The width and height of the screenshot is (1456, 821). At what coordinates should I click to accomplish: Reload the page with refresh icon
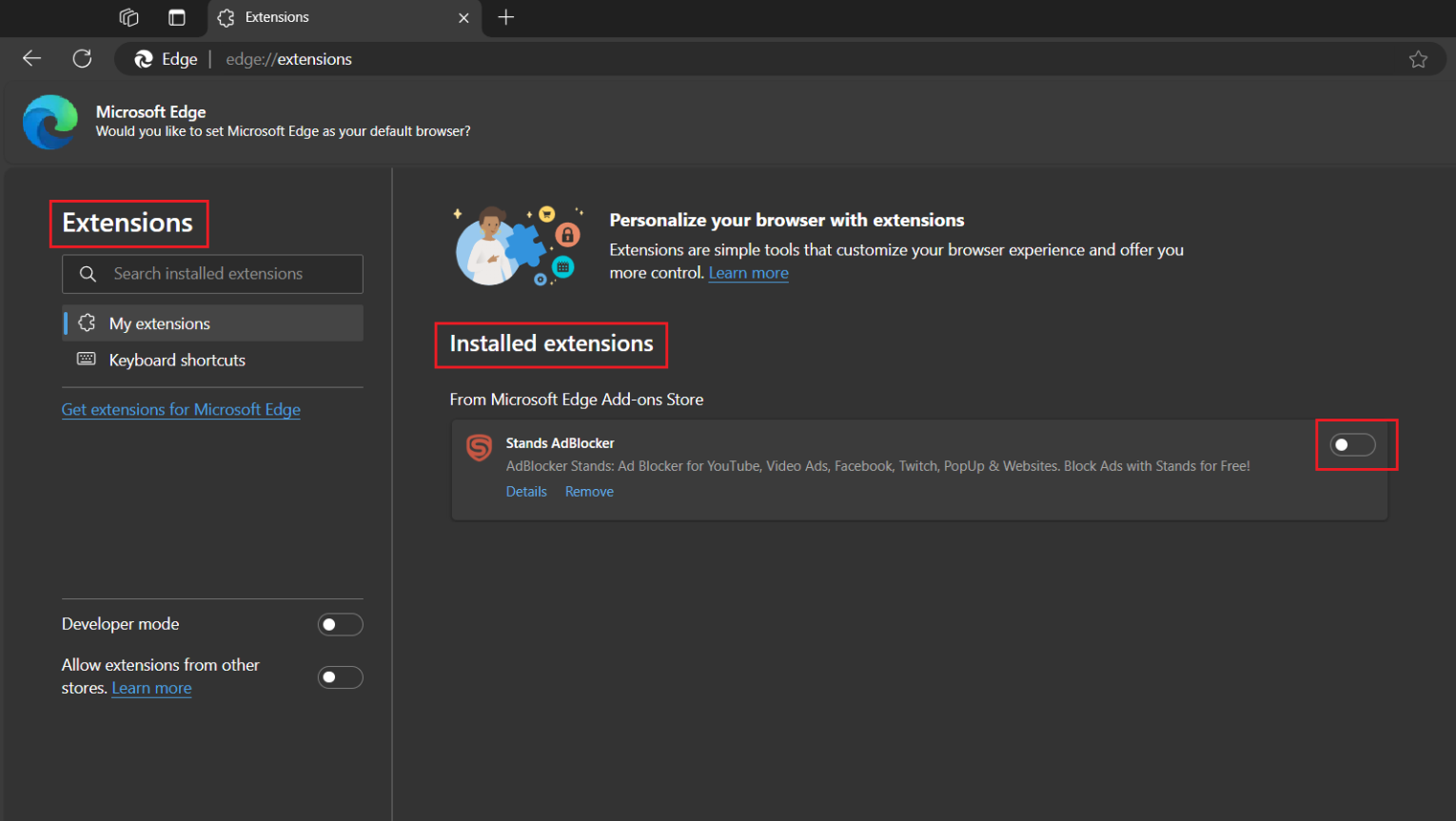click(x=83, y=59)
